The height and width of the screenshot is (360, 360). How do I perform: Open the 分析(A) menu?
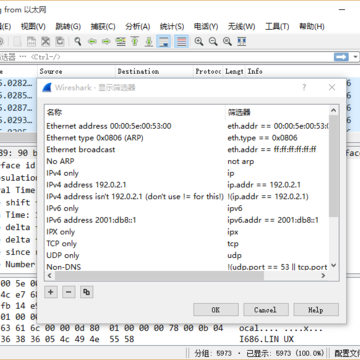138,26
